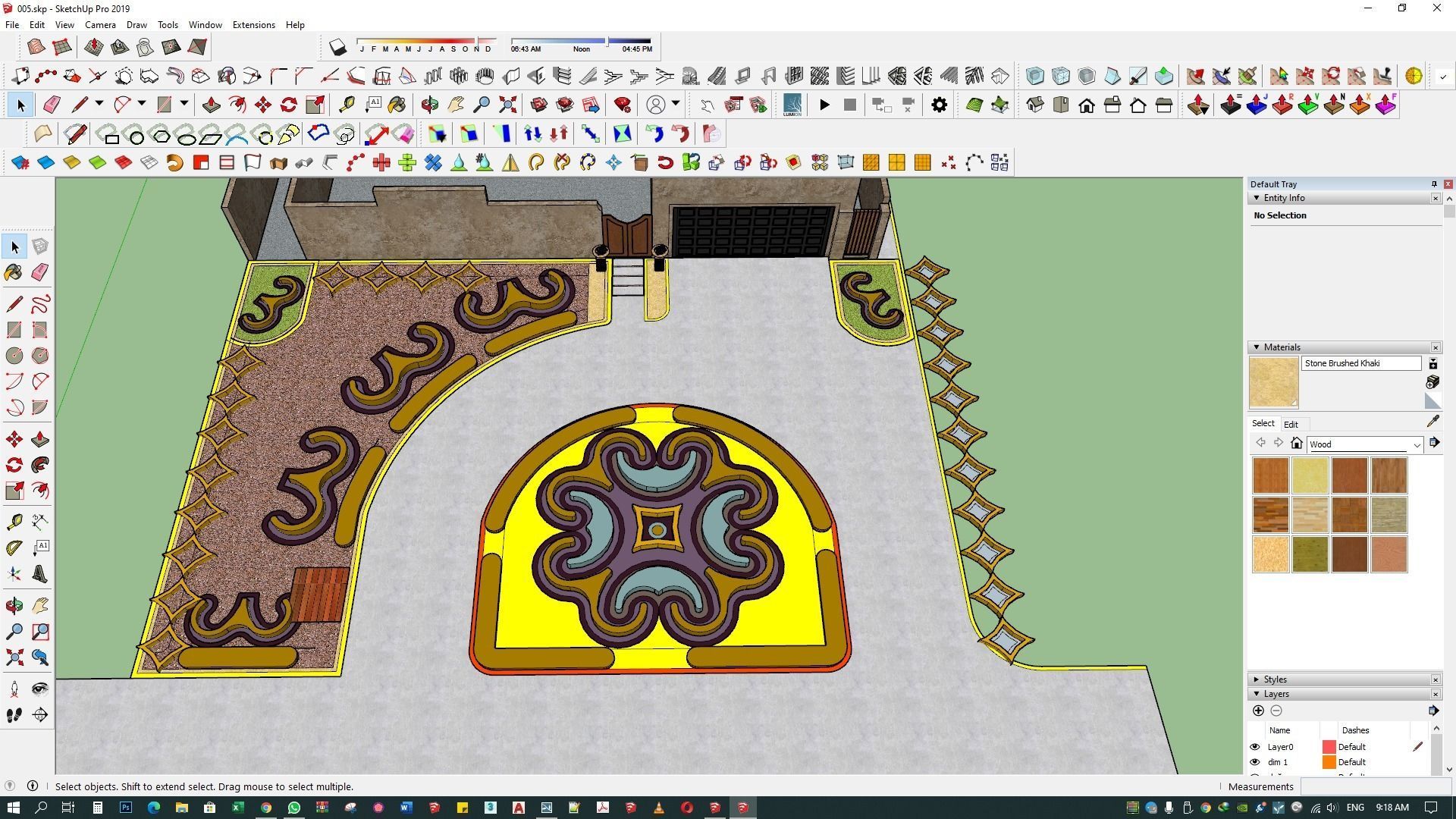Select the Orbit tool in left toolbar
This screenshot has height=819, width=1456.
click(x=14, y=606)
